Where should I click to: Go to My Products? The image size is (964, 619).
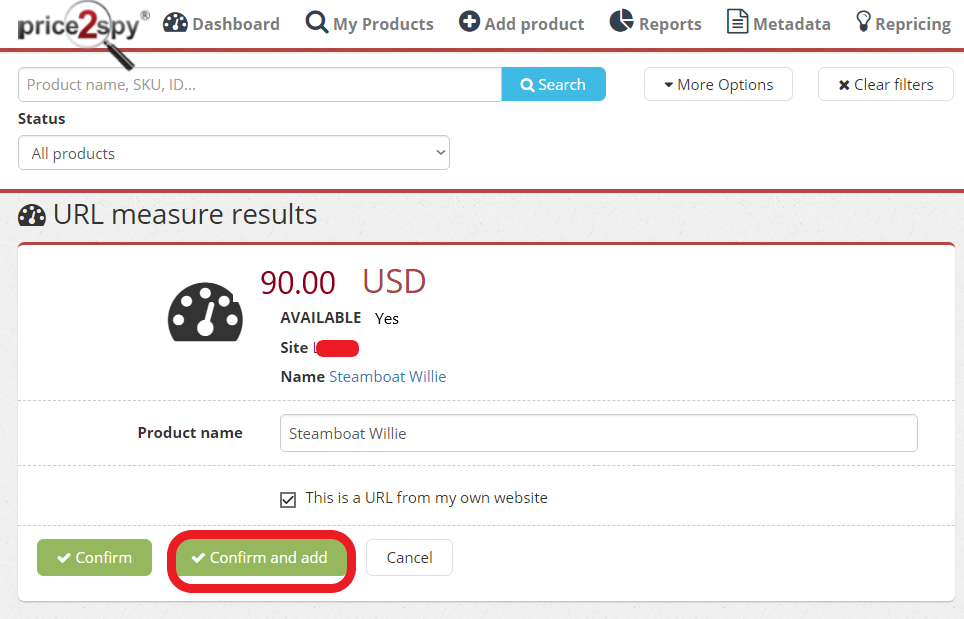pyautogui.click(x=369, y=23)
